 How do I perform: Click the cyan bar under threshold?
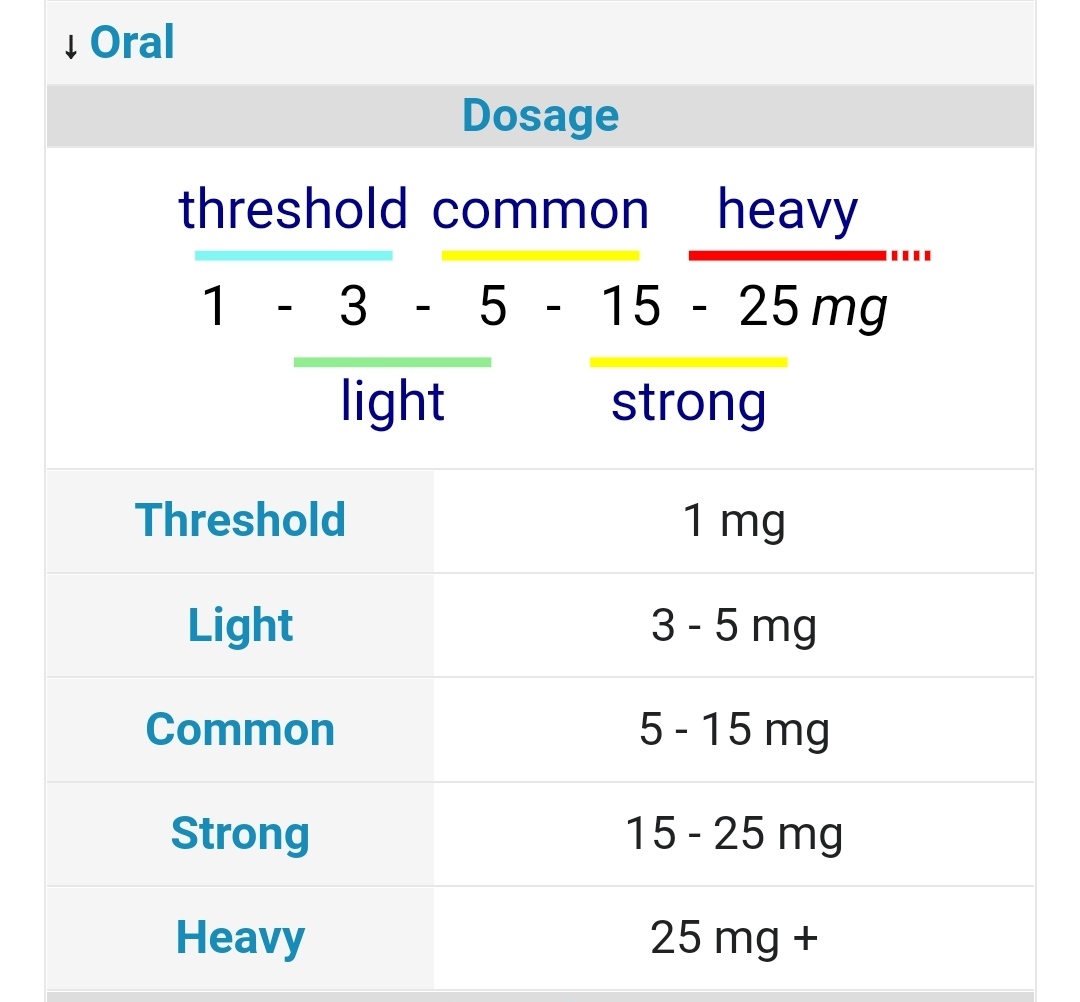click(293, 256)
